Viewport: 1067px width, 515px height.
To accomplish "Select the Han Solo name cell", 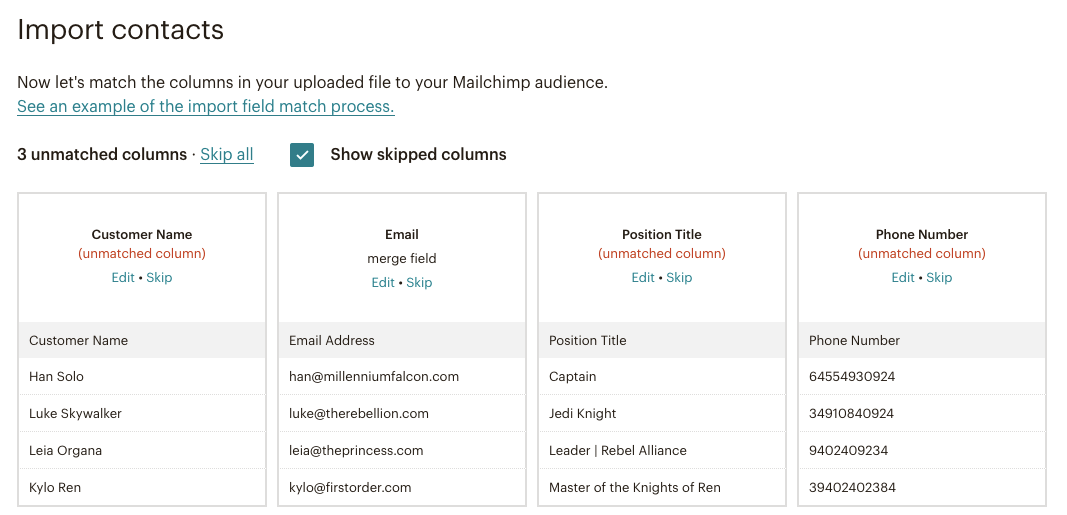I will (x=57, y=377).
